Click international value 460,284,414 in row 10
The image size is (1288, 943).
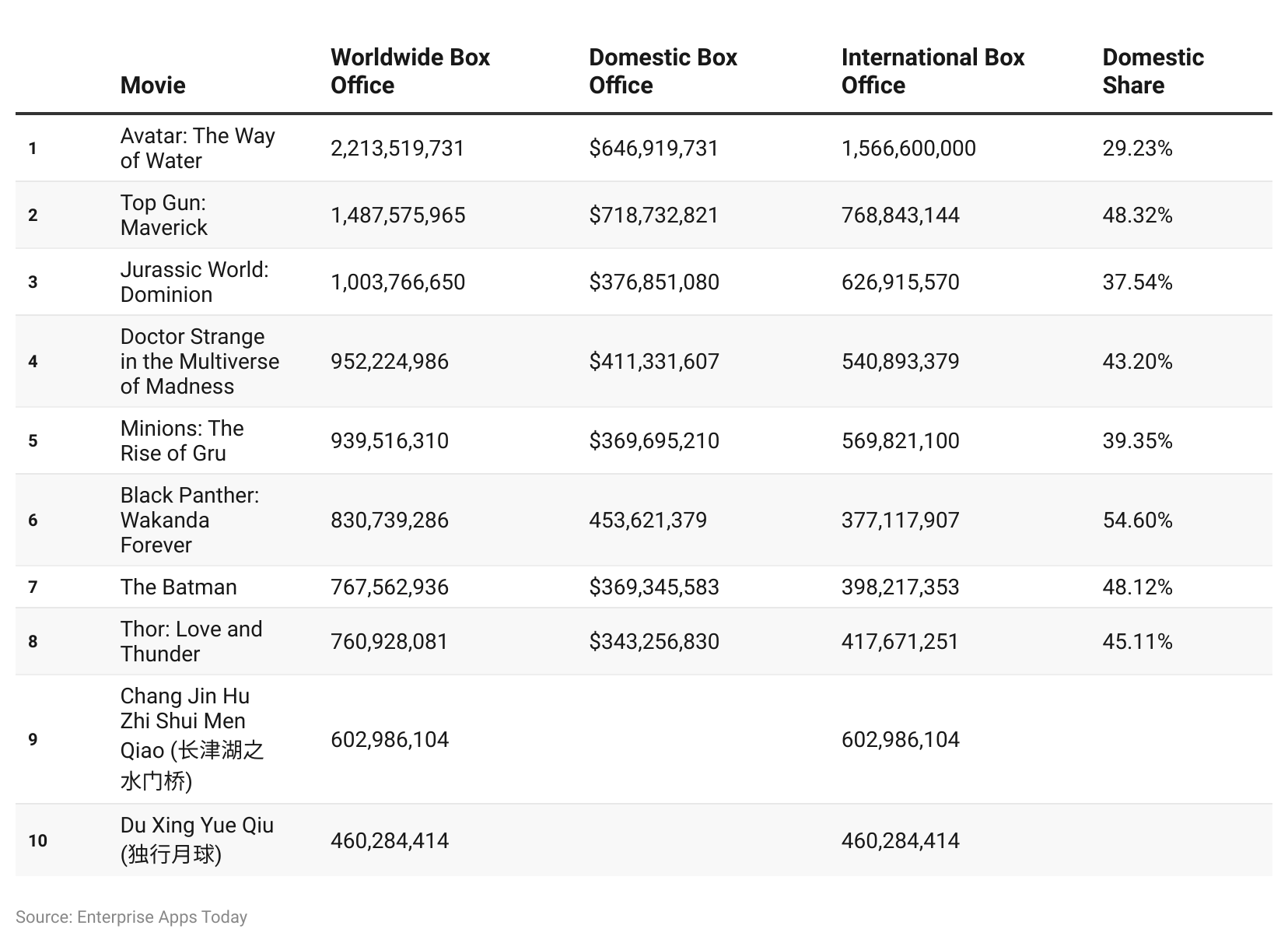(x=901, y=840)
